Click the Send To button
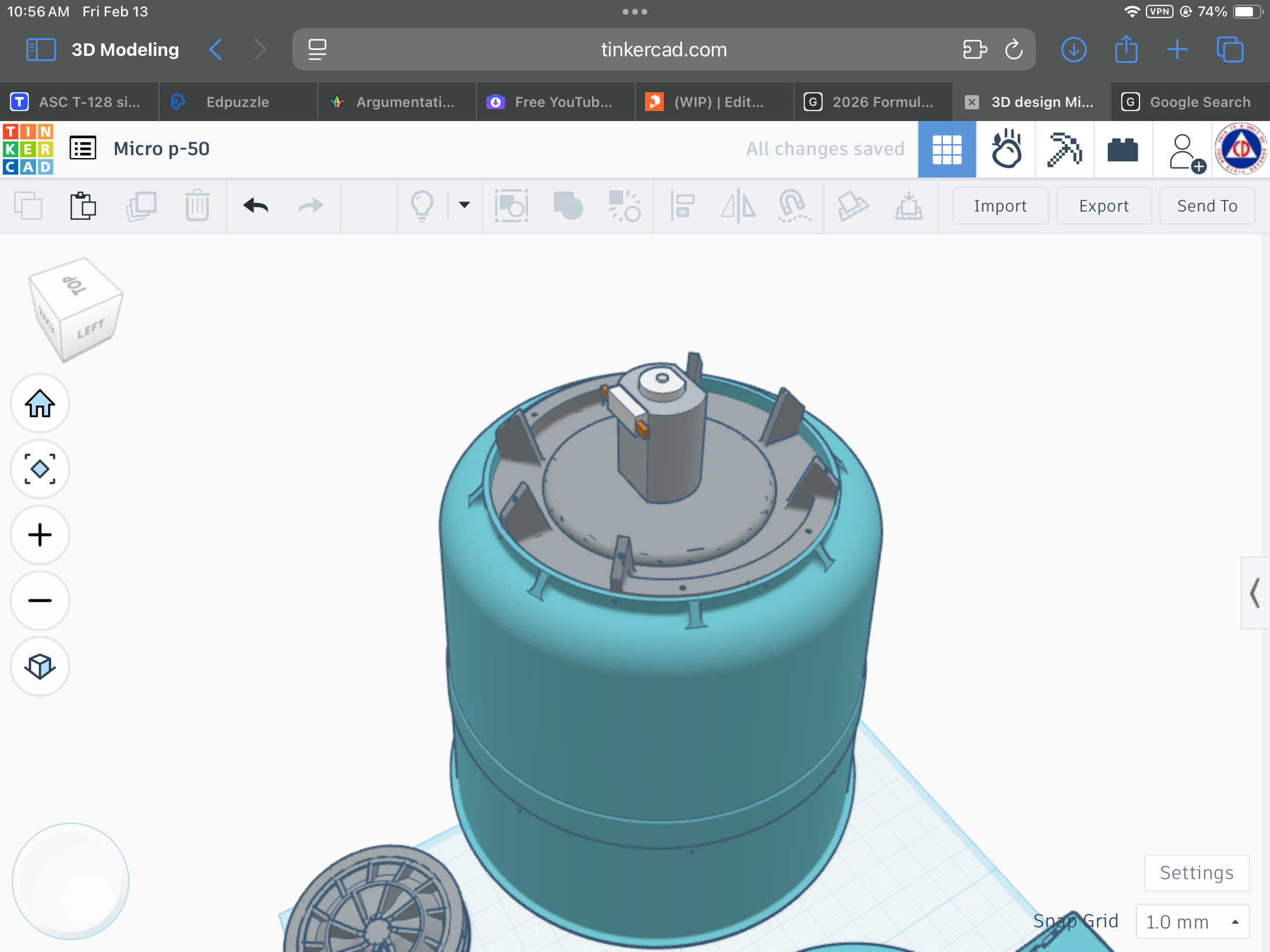 coord(1207,206)
